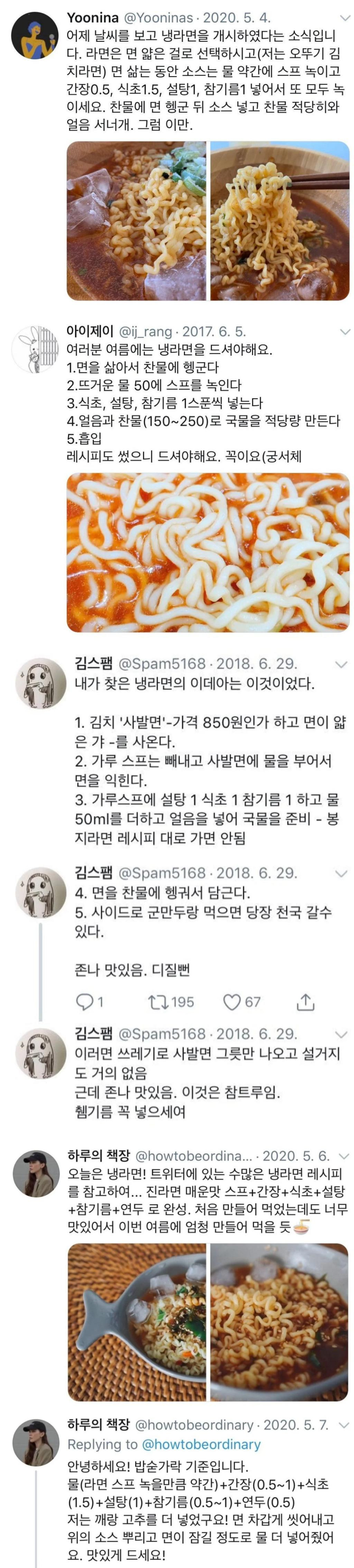Viewport: 354px width, 1568px height.
Task: Open the @howtobeordinary reply-to link
Action: pos(201,1444)
